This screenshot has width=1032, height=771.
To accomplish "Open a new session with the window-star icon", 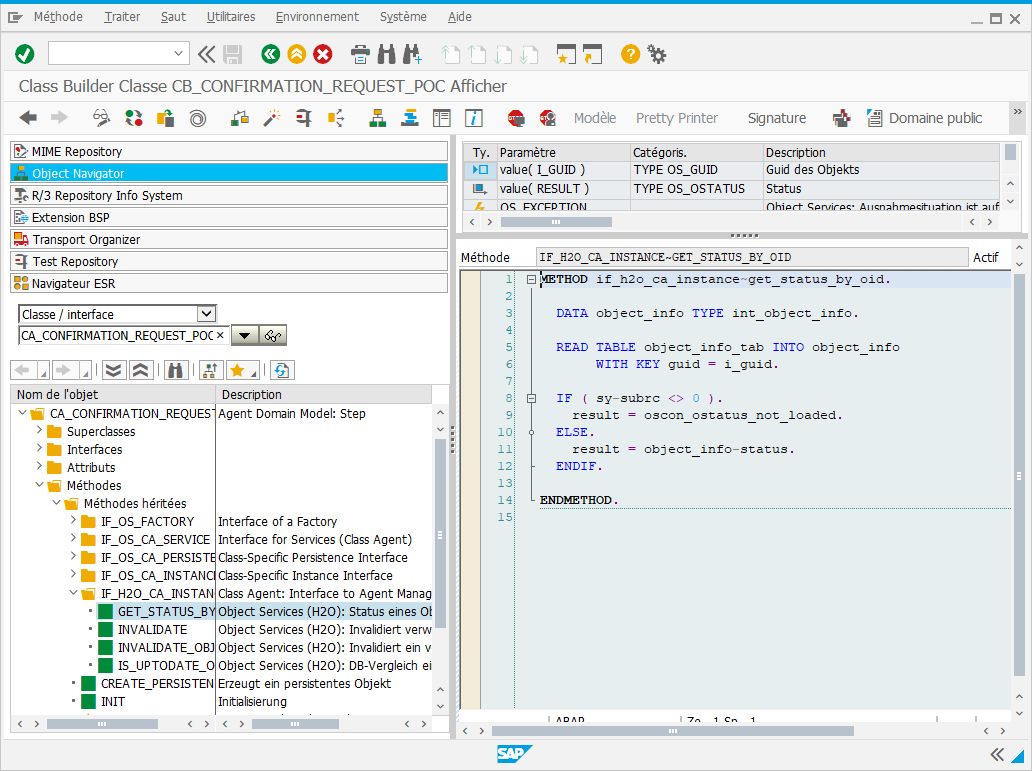I will tap(565, 54).
